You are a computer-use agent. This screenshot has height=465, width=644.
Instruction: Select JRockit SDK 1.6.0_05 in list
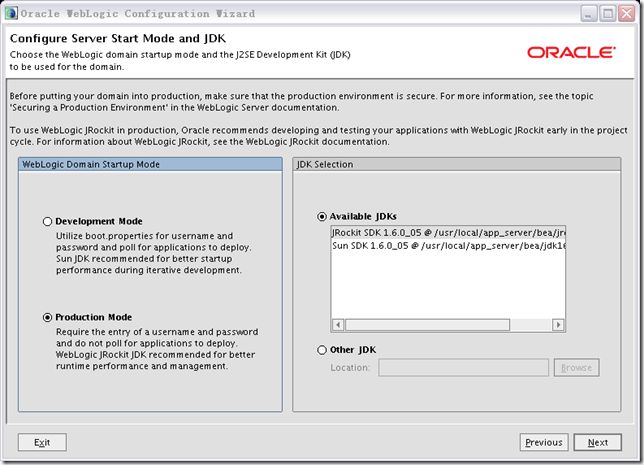[x=448, y=232]
